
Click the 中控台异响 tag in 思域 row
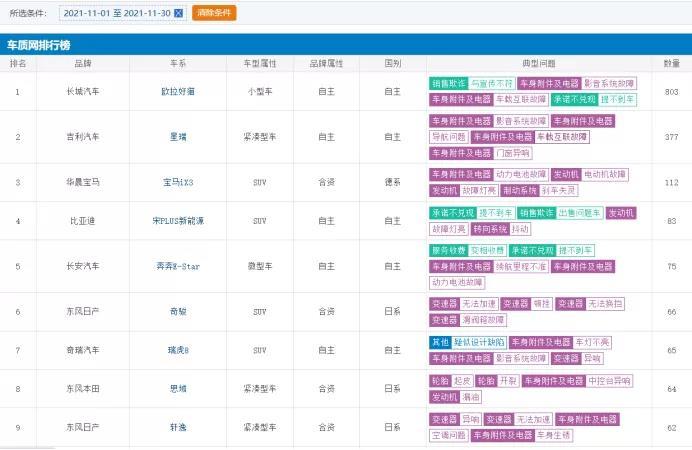coord(609,381)
